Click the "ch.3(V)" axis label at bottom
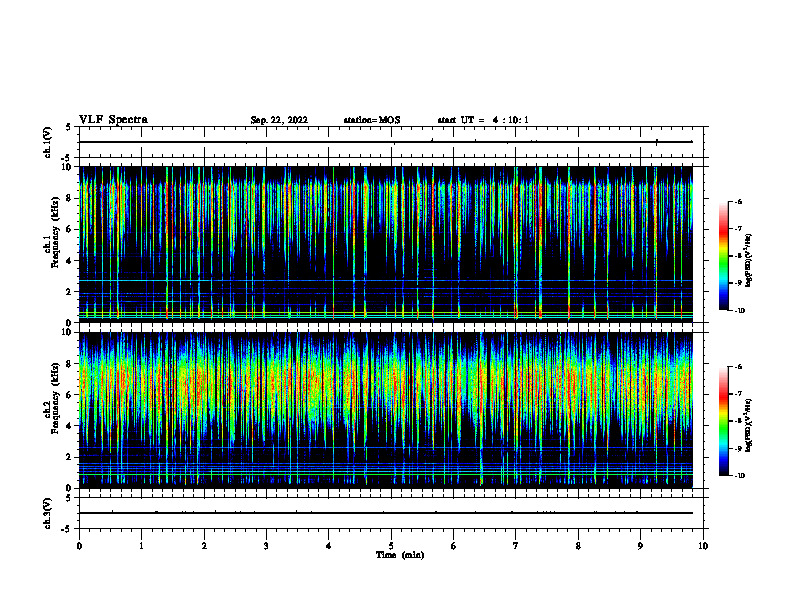This screenshot has width=792, height=612. click(48, 513)
